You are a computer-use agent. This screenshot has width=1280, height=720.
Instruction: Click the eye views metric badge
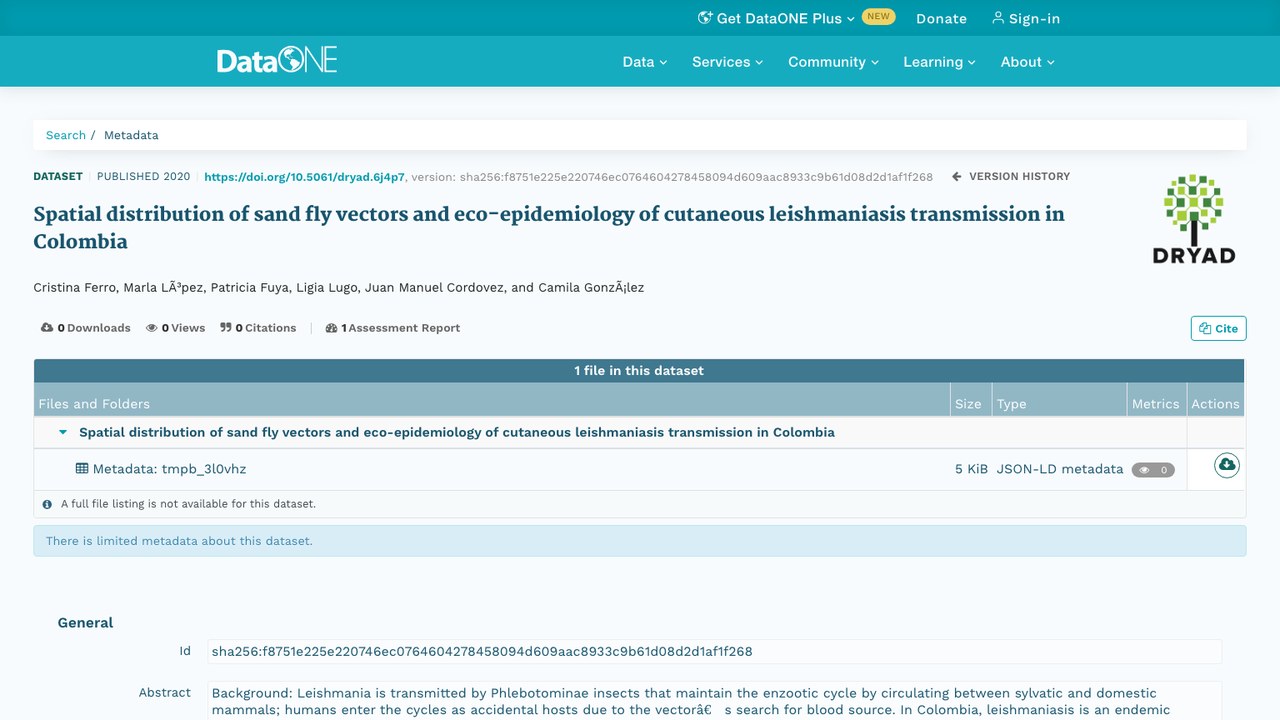click(1153, 470)
